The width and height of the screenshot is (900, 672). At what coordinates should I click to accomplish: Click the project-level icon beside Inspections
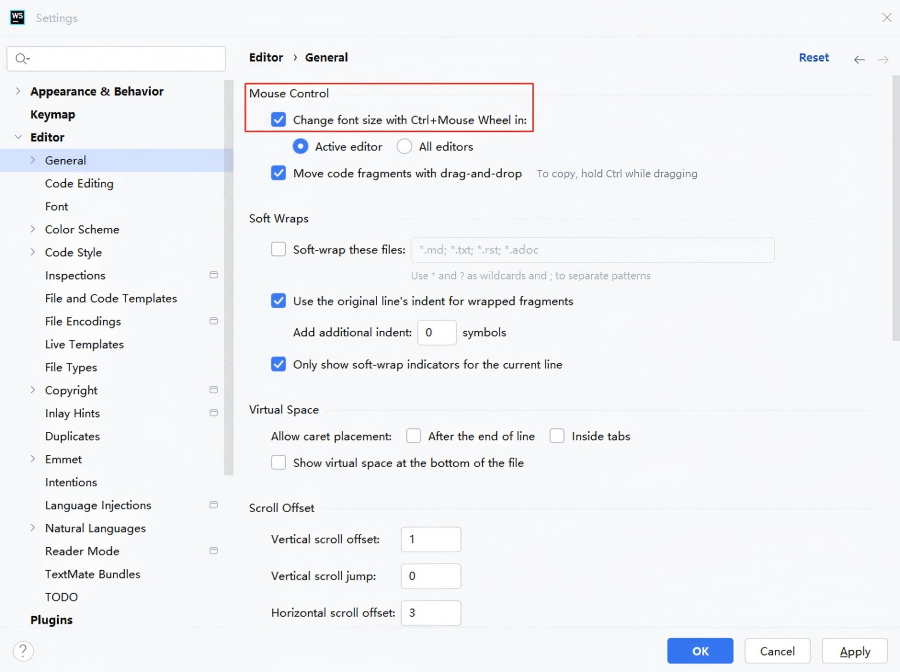point(214,275)
